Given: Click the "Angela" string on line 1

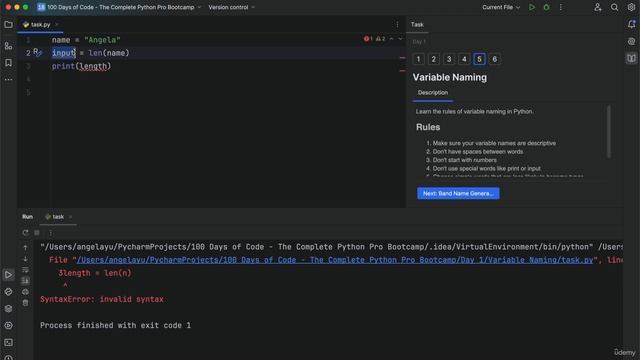Looking at the screenshot, I should (102, 40).
